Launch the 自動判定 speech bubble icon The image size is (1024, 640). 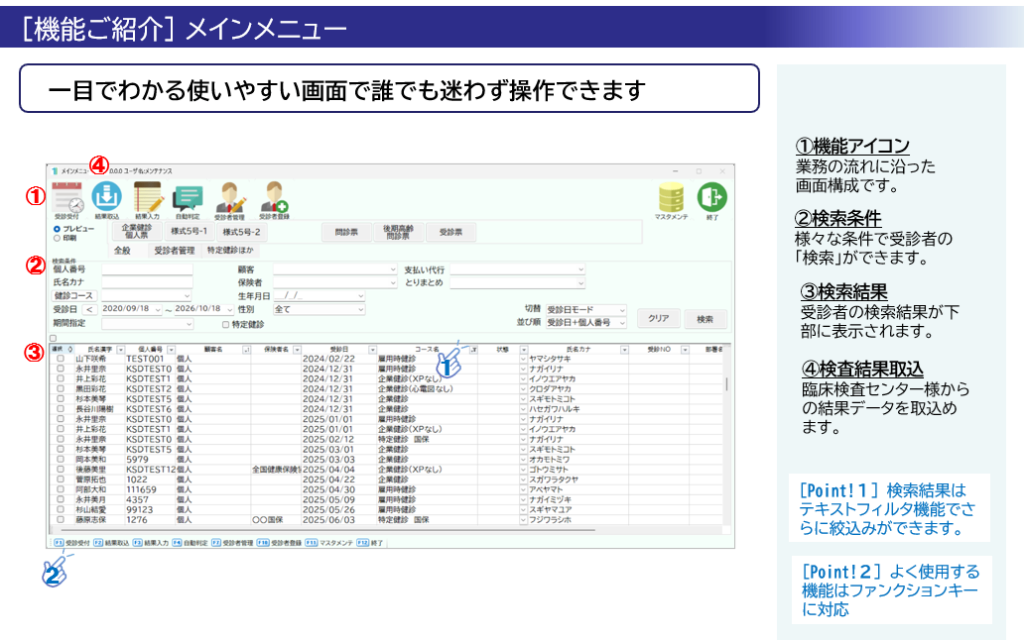188,199
